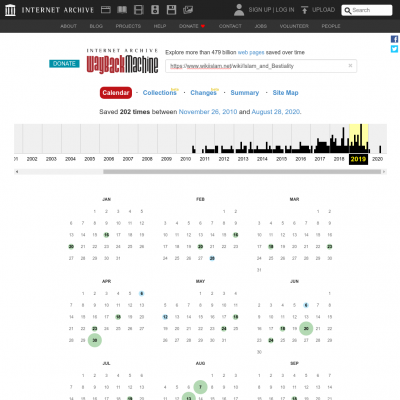
Task: Open the Web archive icon
Action: [106, 10]
